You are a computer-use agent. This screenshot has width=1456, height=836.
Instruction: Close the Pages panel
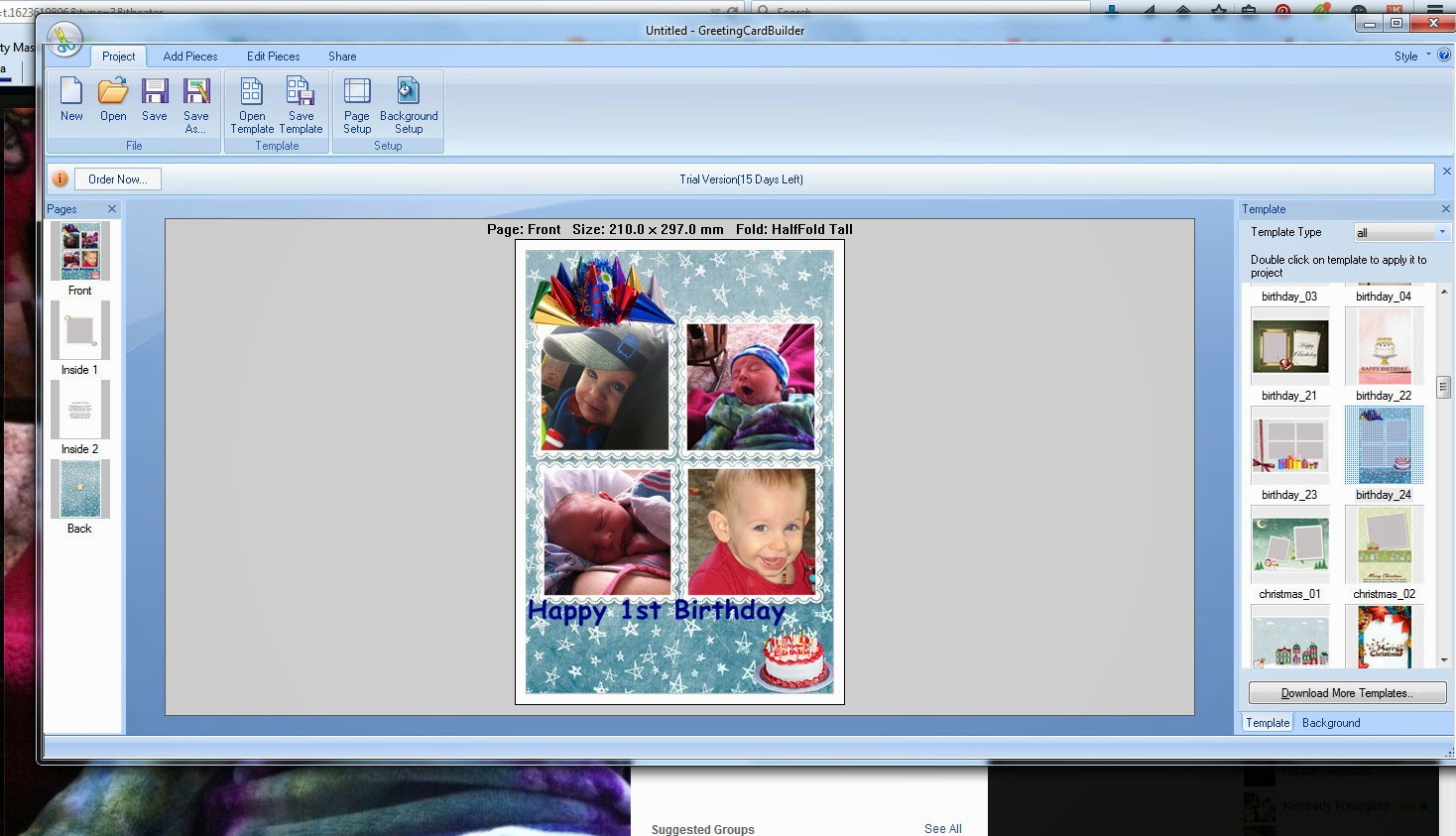pyautogui.click(x=112, y=209)
